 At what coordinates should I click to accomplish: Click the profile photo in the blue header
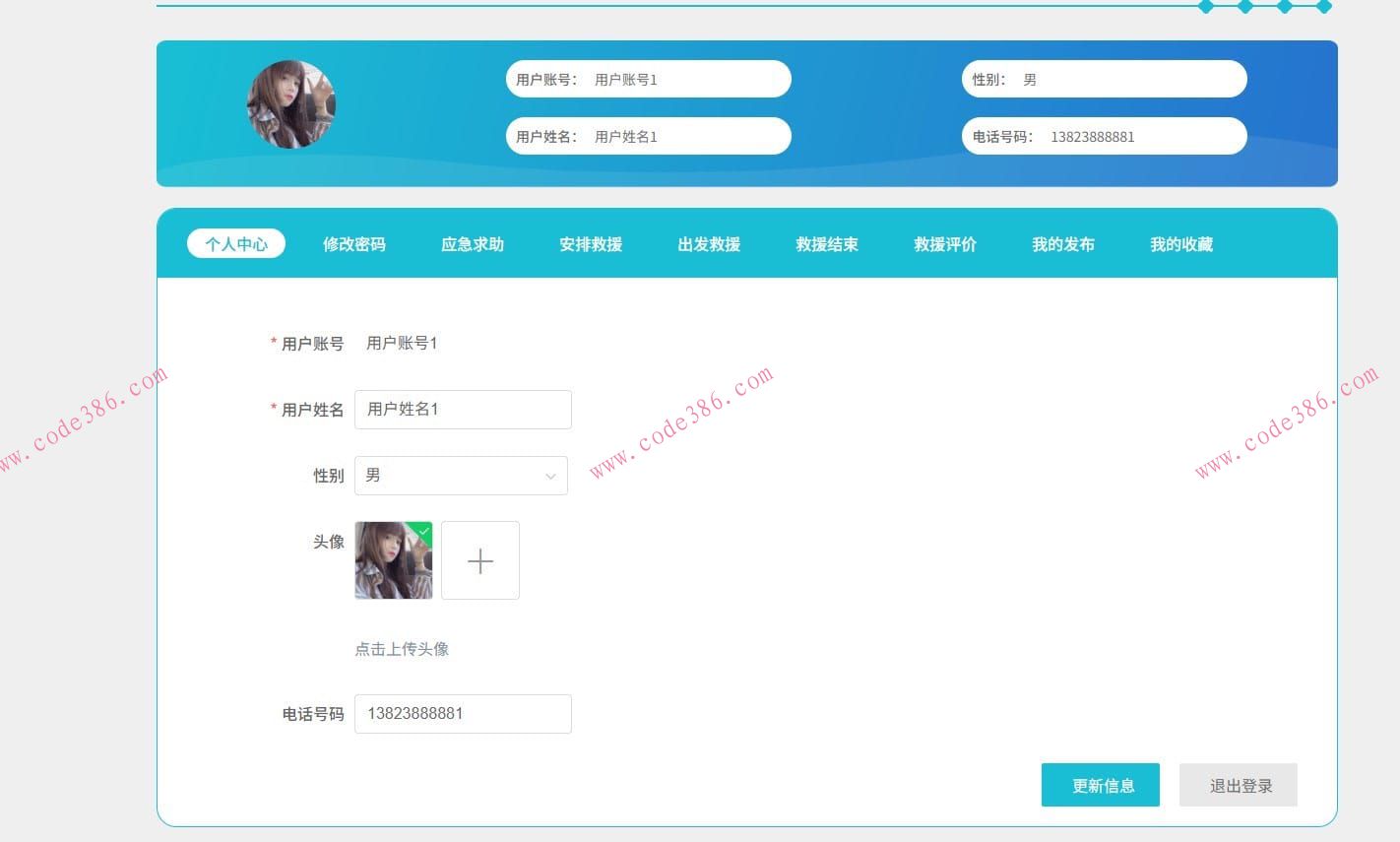click(x=291, y=104)
